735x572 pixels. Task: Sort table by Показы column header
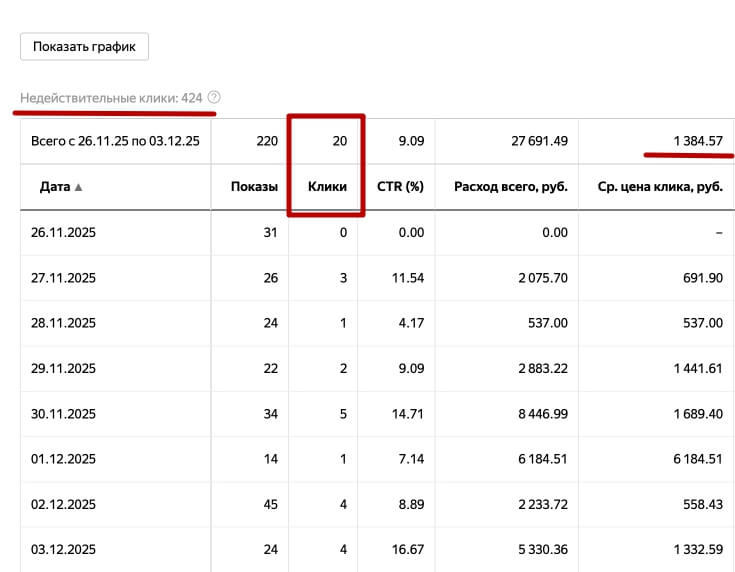254,186
